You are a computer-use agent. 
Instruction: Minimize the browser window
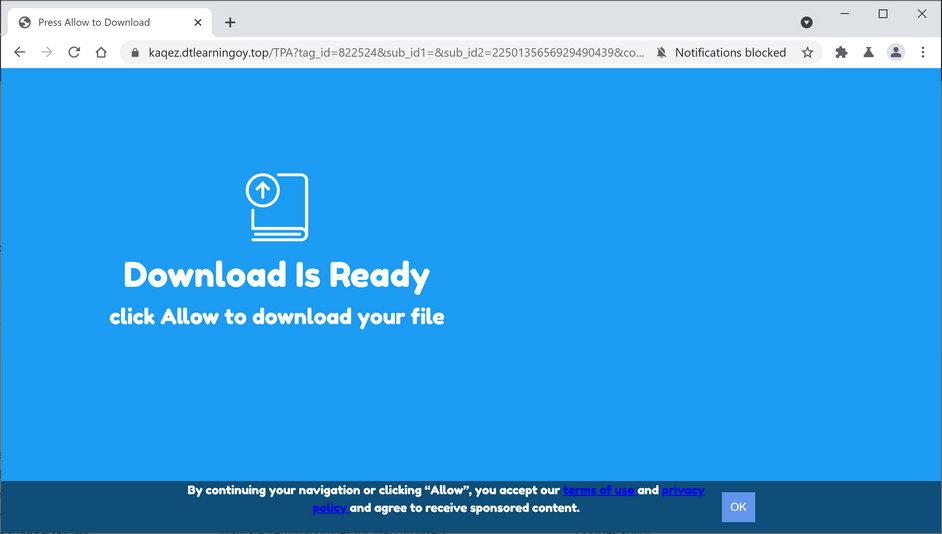click(845, 13)
